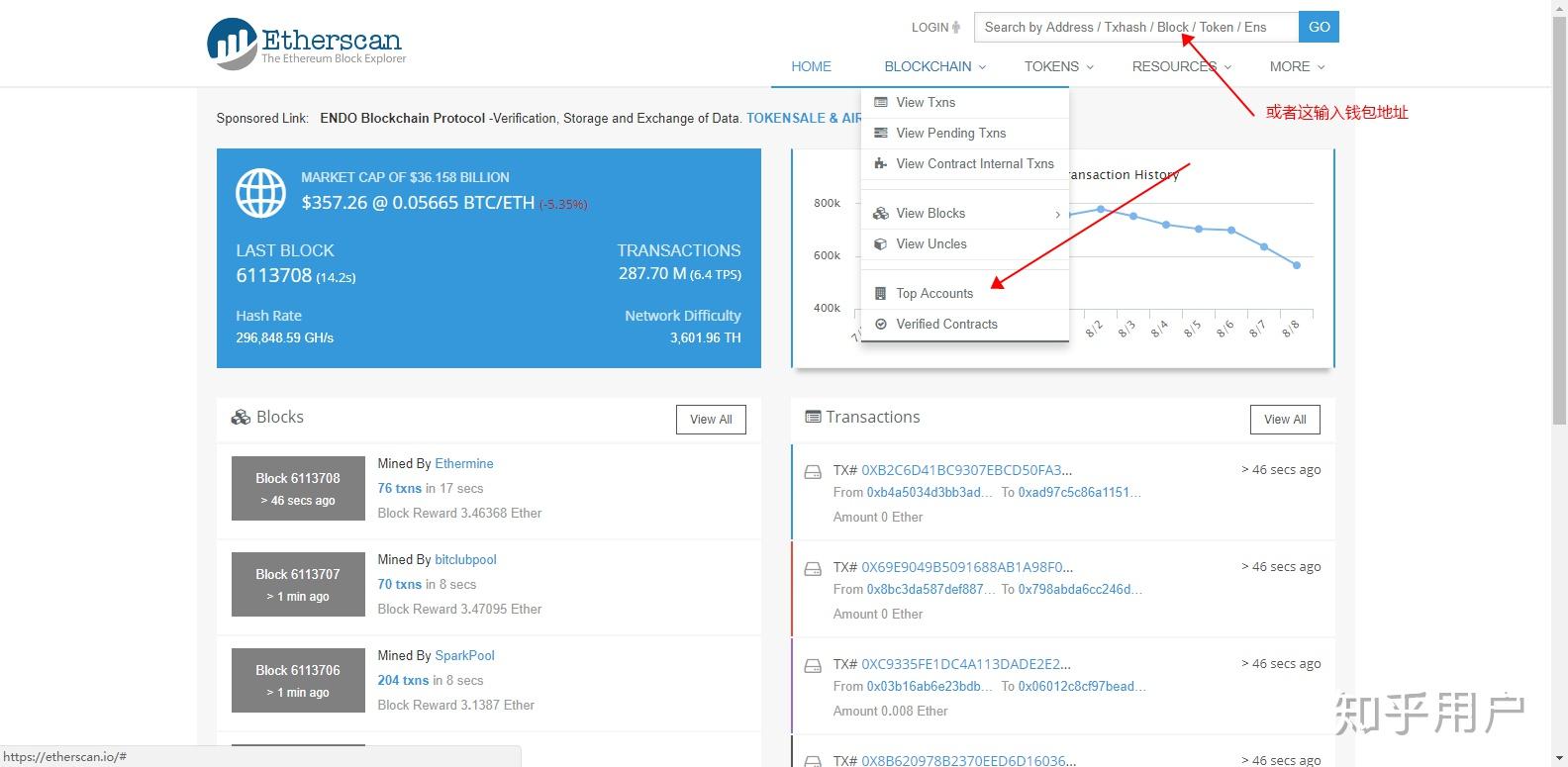Click the Hash Rate value 296,848.59 GH/s
The width and height of the screenshot is (1568, 767).
click(x=285, y=337)
